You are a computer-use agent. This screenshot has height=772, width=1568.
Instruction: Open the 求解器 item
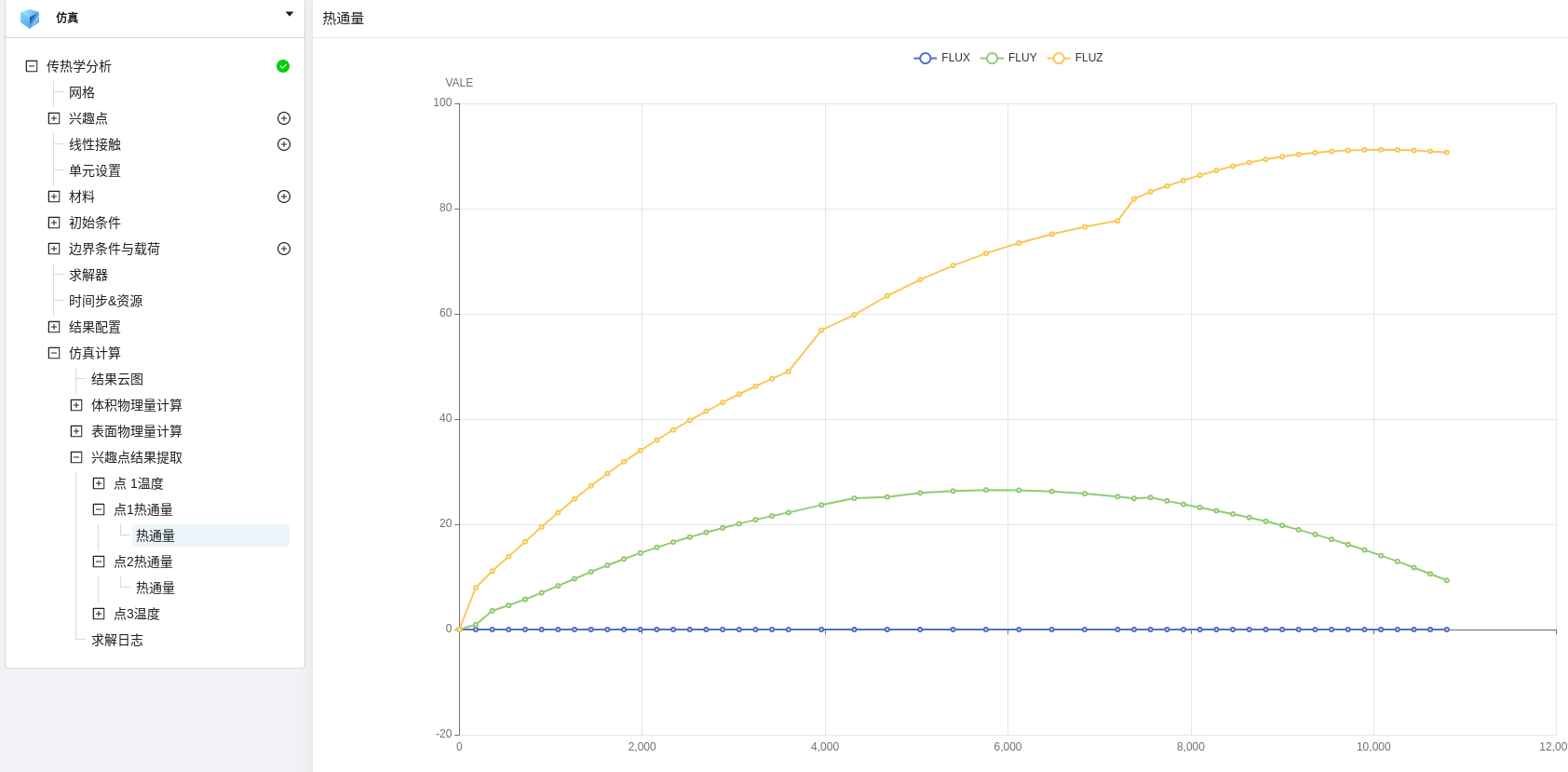pos(88,275)
